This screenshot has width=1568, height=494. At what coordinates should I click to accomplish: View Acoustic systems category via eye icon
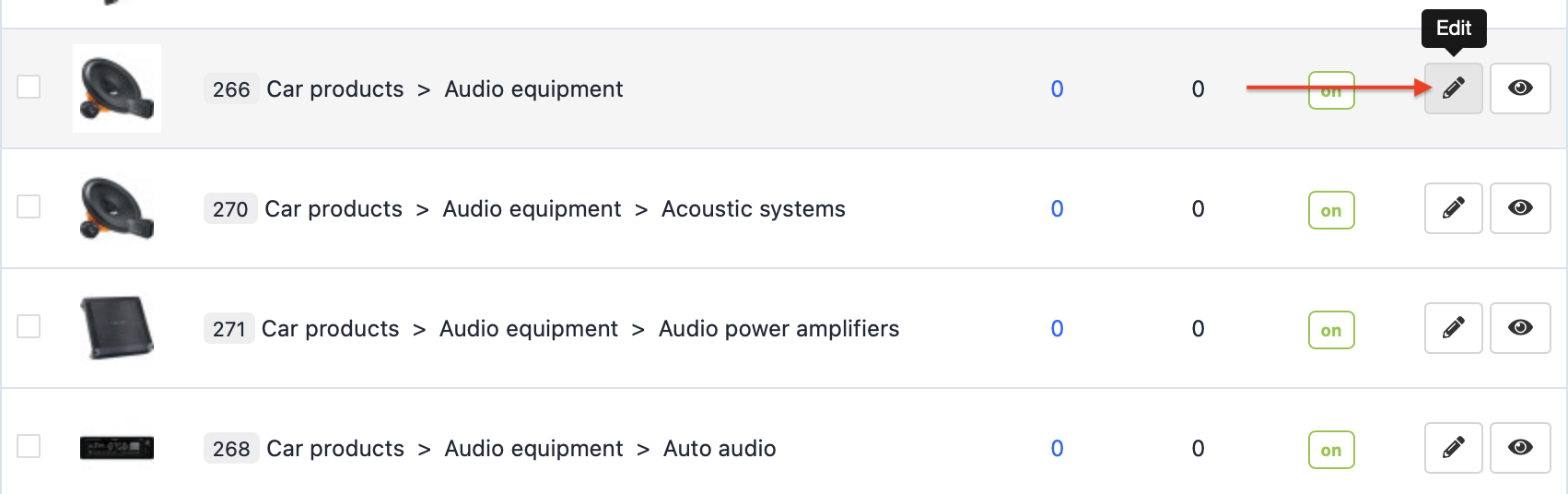(1520, 208)
